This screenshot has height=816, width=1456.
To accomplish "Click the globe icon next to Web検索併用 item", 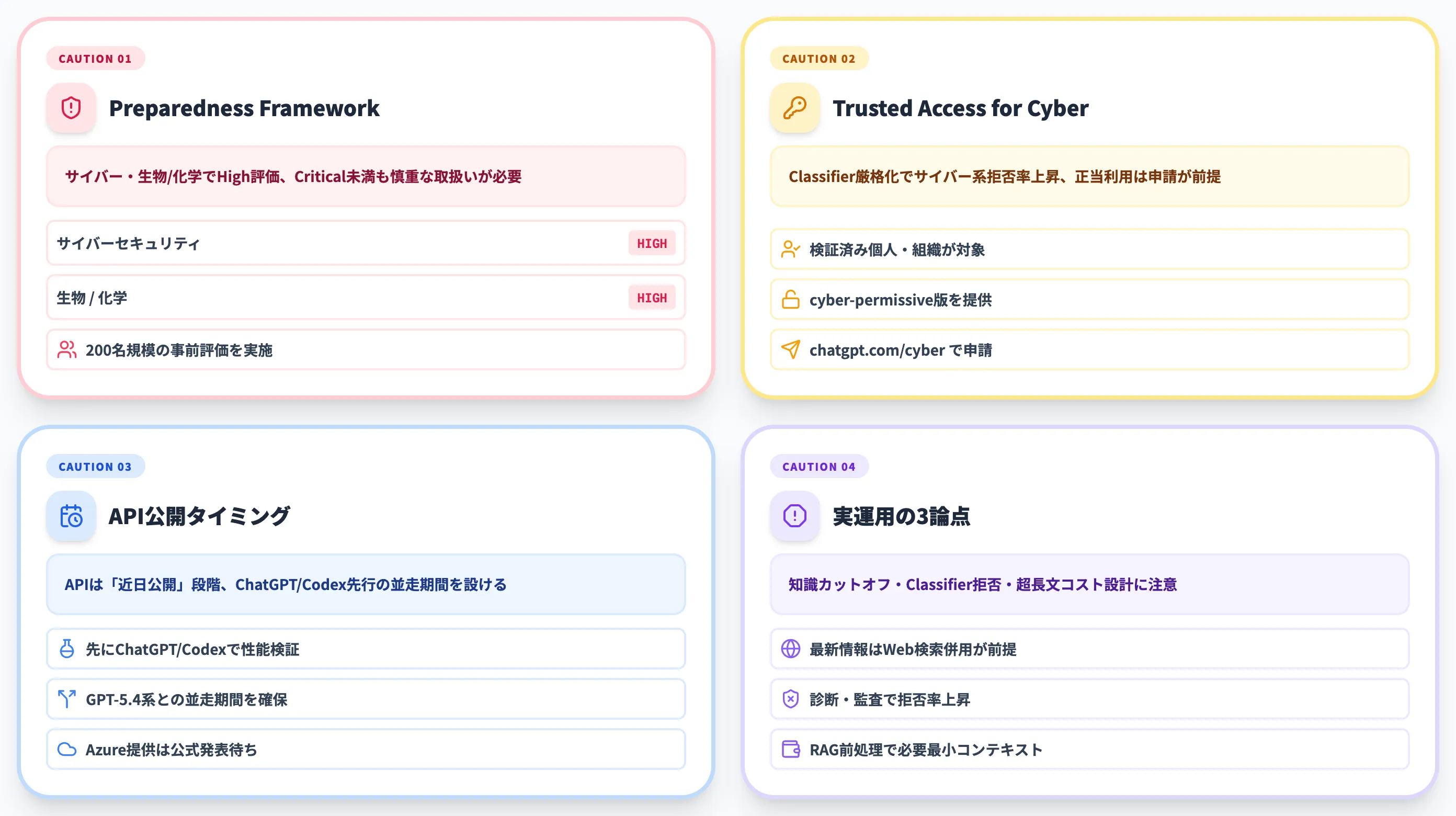I will (x=790, y=649).
